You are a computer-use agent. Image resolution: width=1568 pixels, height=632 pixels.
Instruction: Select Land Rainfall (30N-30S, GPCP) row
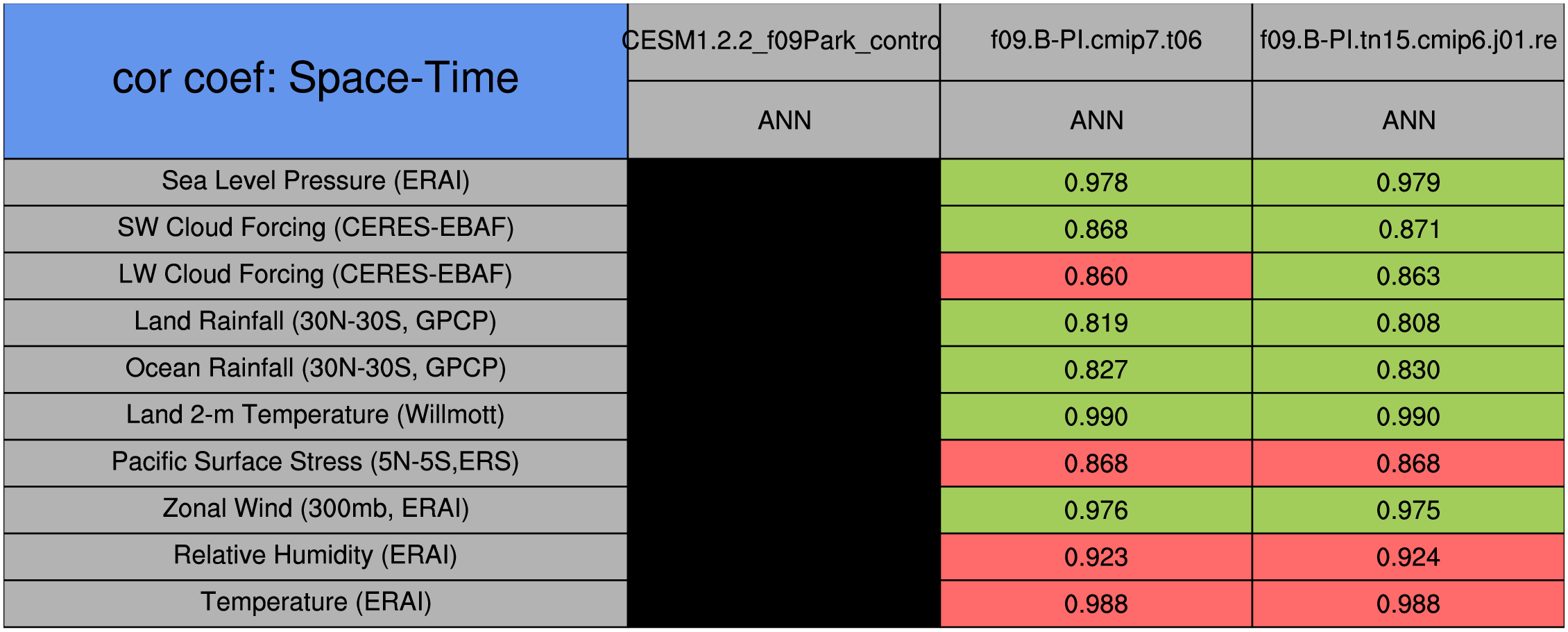click(x=316, y=323)
